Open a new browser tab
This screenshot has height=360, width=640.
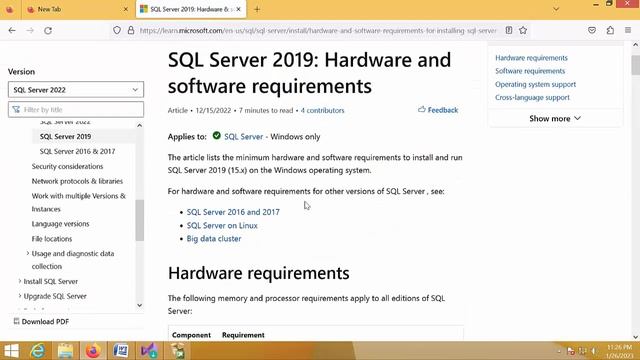pos(257,9)
